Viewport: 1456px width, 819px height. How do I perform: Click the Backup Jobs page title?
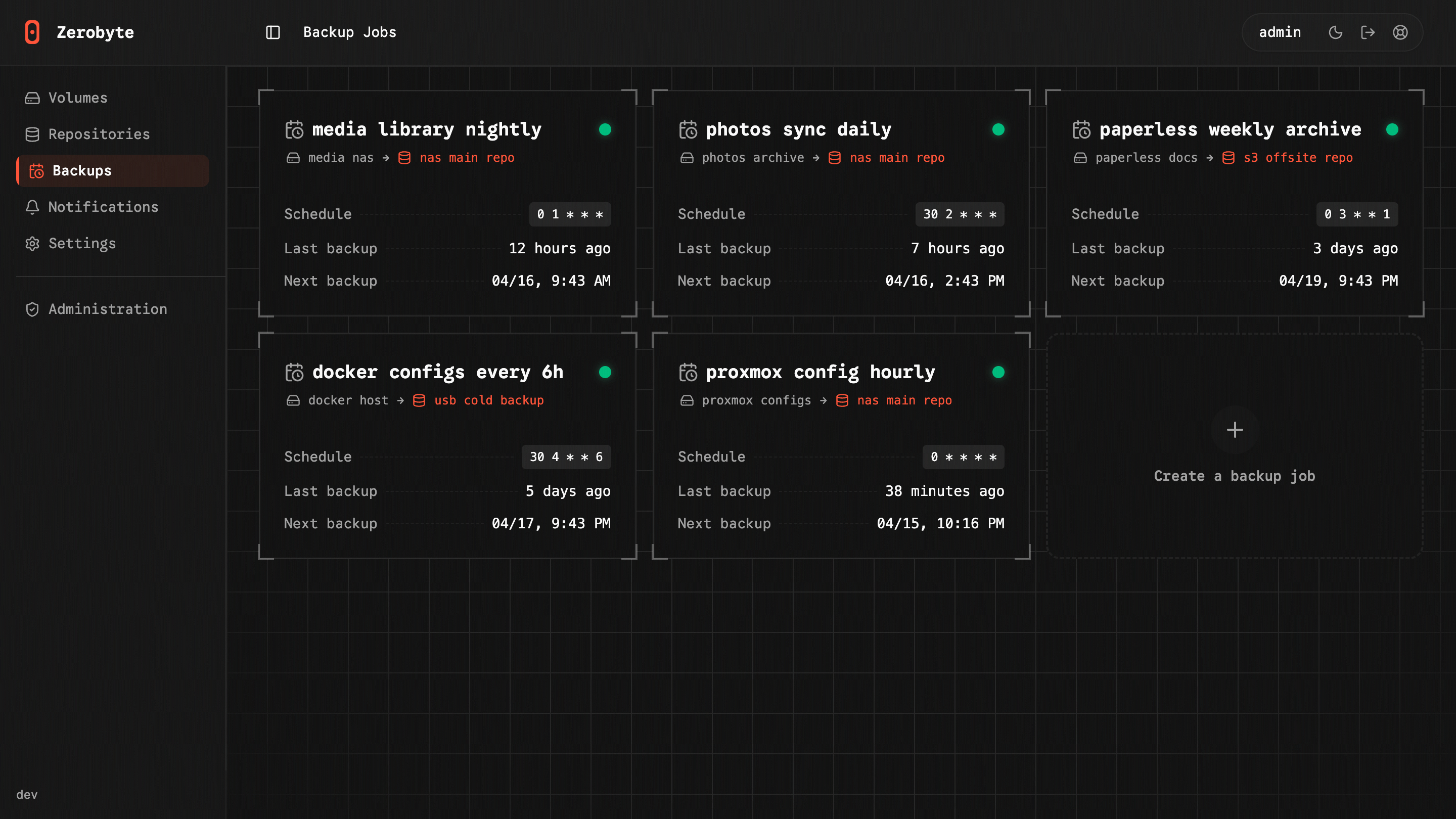click(x=350, y=32)
